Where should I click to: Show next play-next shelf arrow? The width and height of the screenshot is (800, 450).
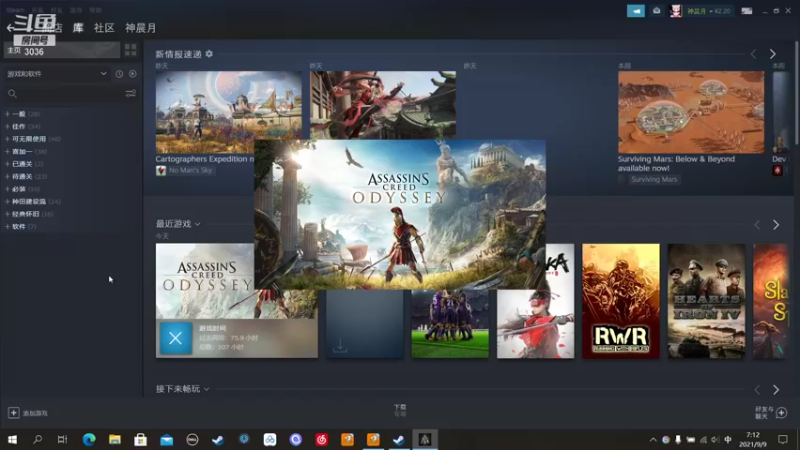776,390
